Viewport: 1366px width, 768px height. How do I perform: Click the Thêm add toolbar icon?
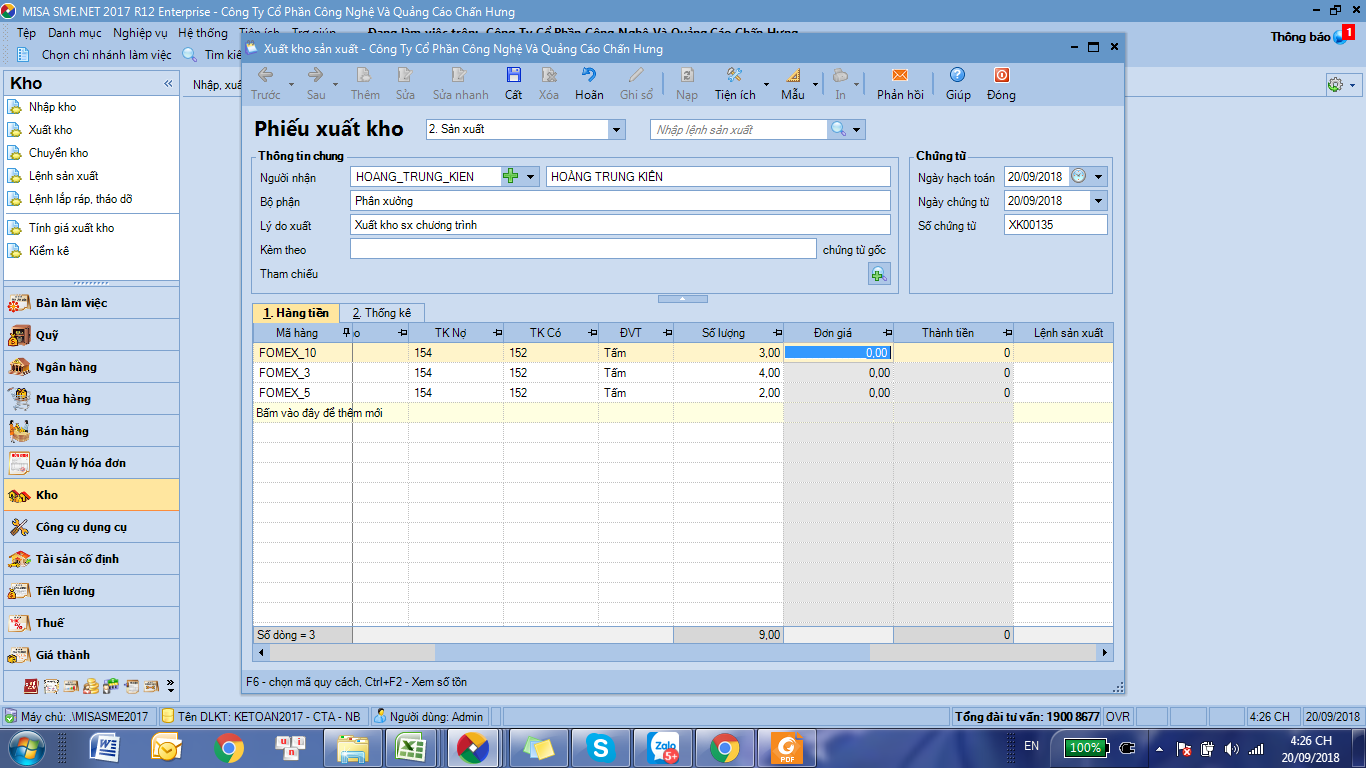pyautogui.click(x=365, y=75)
